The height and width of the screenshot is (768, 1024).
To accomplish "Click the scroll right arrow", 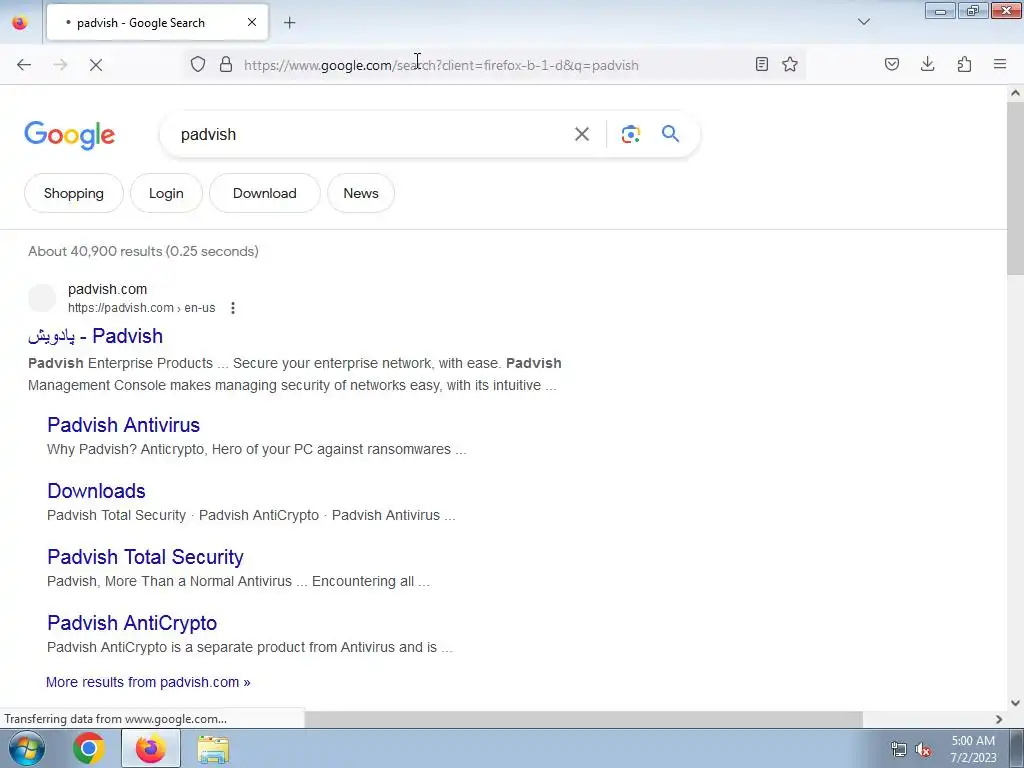I will click(x=999, y=719).
